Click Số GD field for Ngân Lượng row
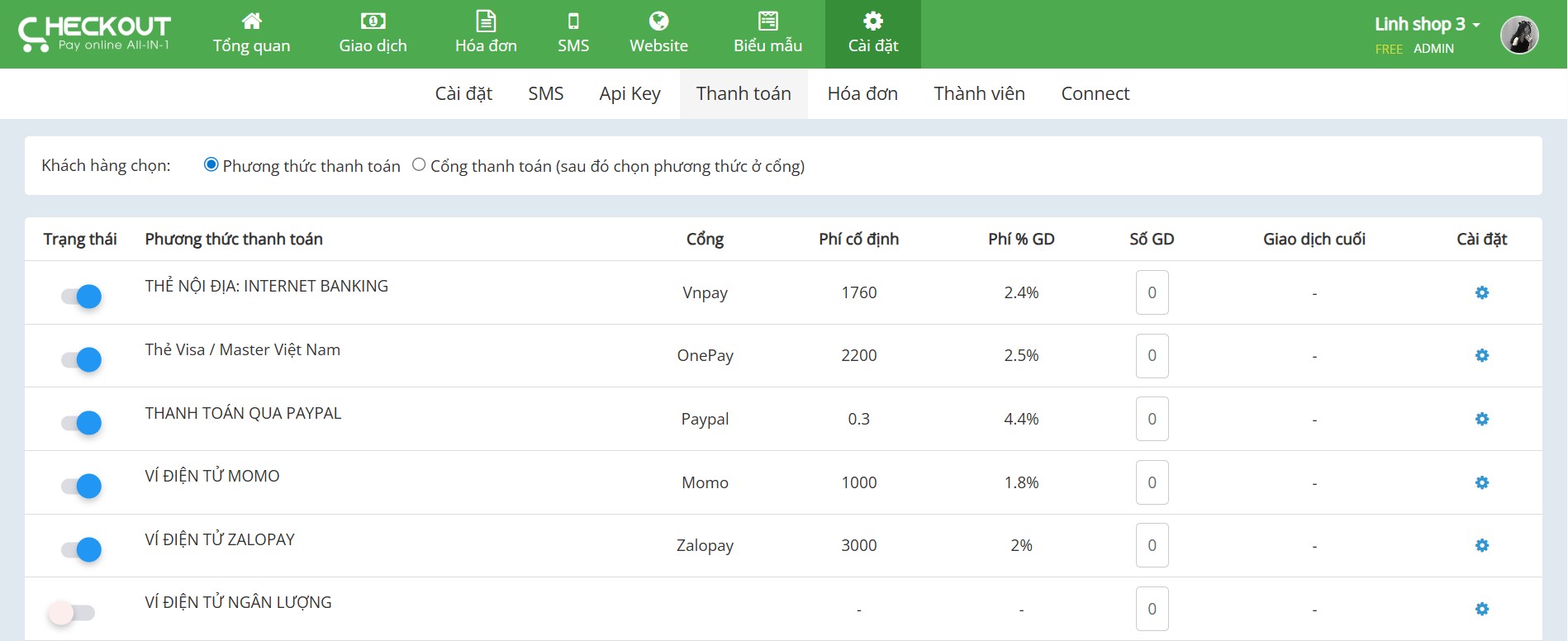 pyautogui.click(x=1152, y=609)
